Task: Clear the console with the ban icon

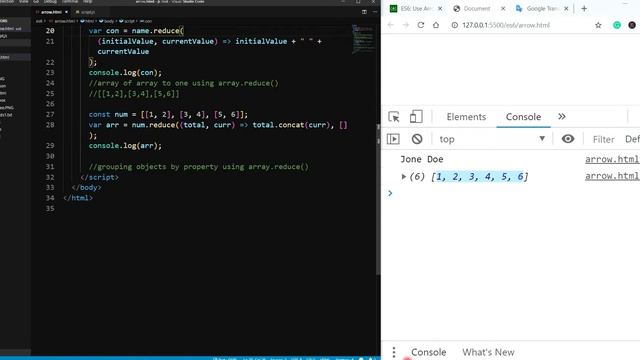Action: 417,139
